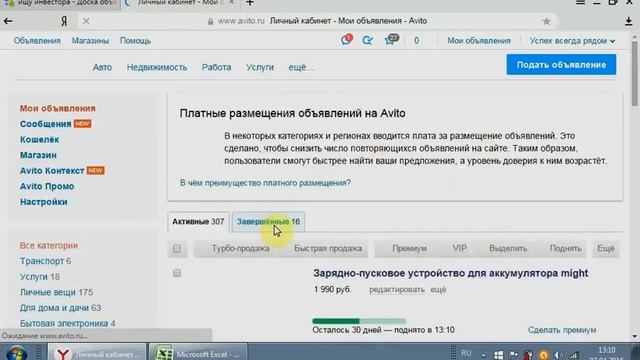Go to Мои объявления in header

479,41
